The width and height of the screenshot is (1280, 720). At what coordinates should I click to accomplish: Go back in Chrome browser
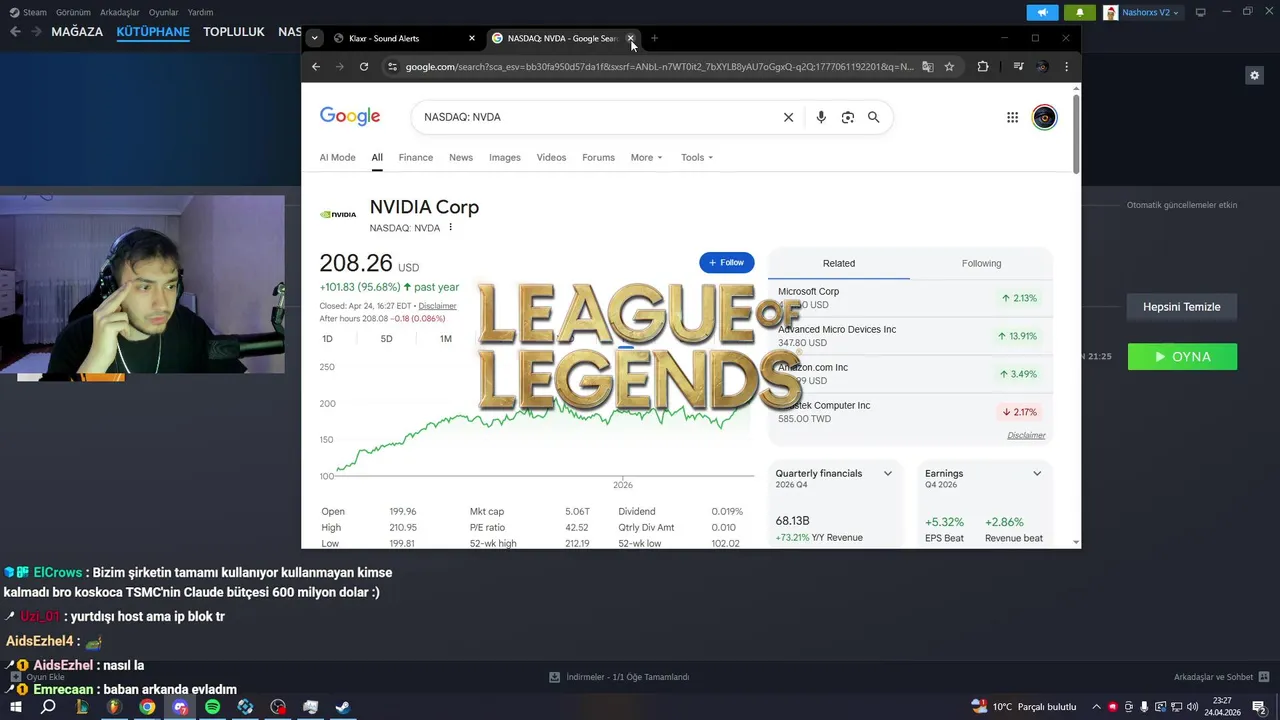pyautogui.click(x=316, y=66)
